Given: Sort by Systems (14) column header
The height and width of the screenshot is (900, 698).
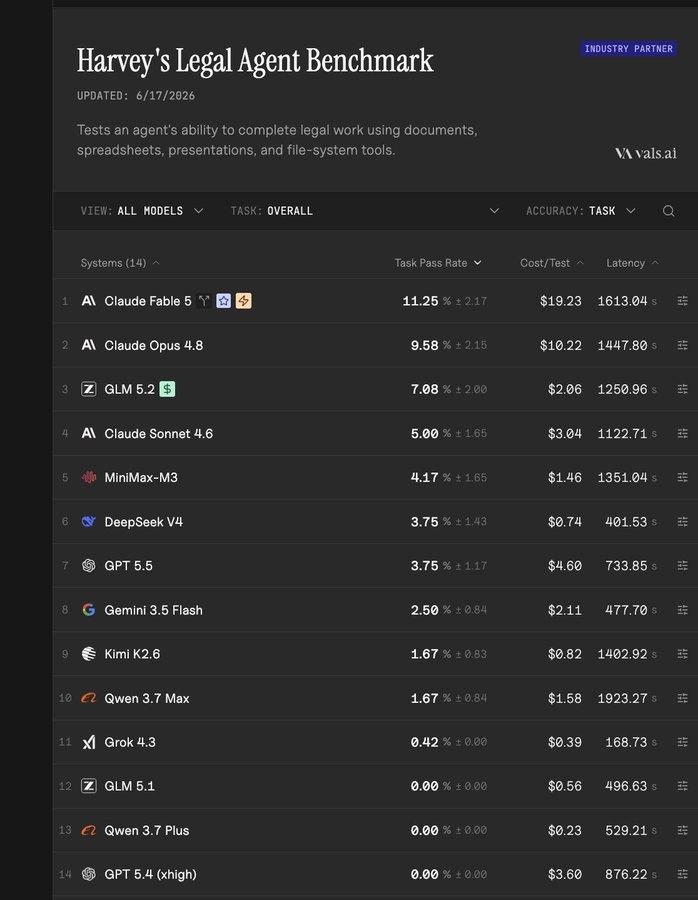Looking at the screenshot, I should 120,263.
